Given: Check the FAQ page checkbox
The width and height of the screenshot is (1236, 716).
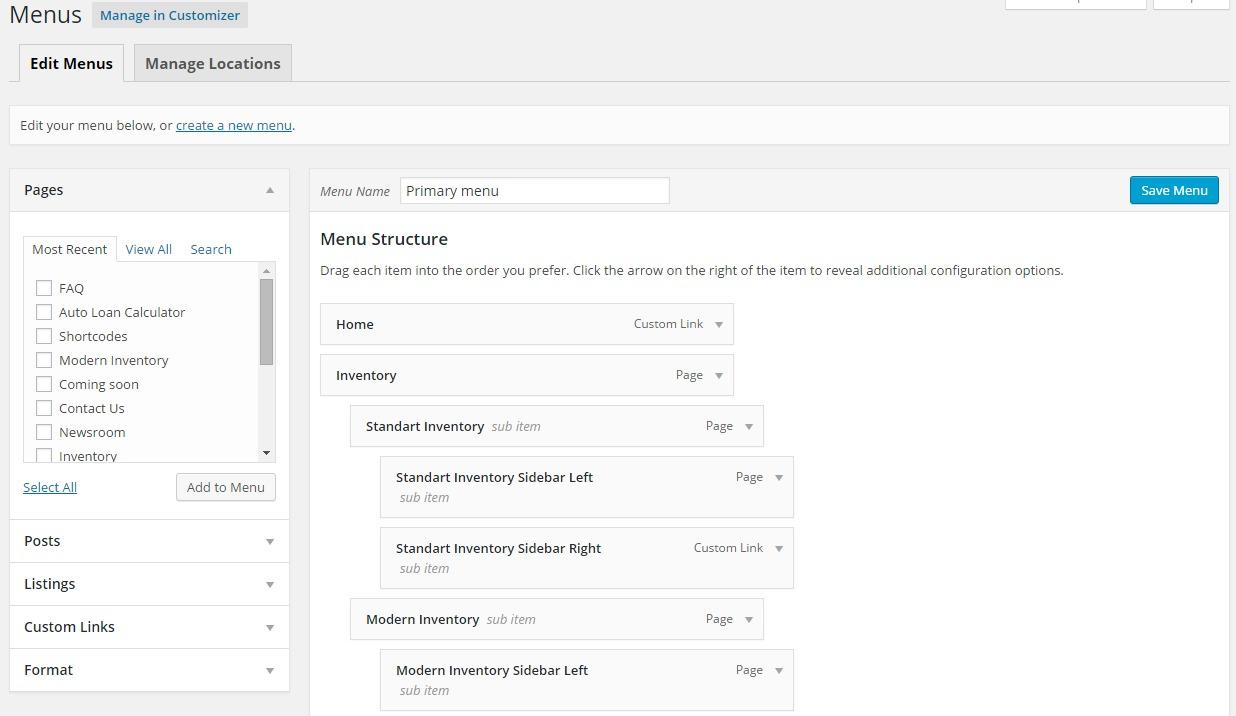Looking at the screenshot, I should tap(44, 288).
